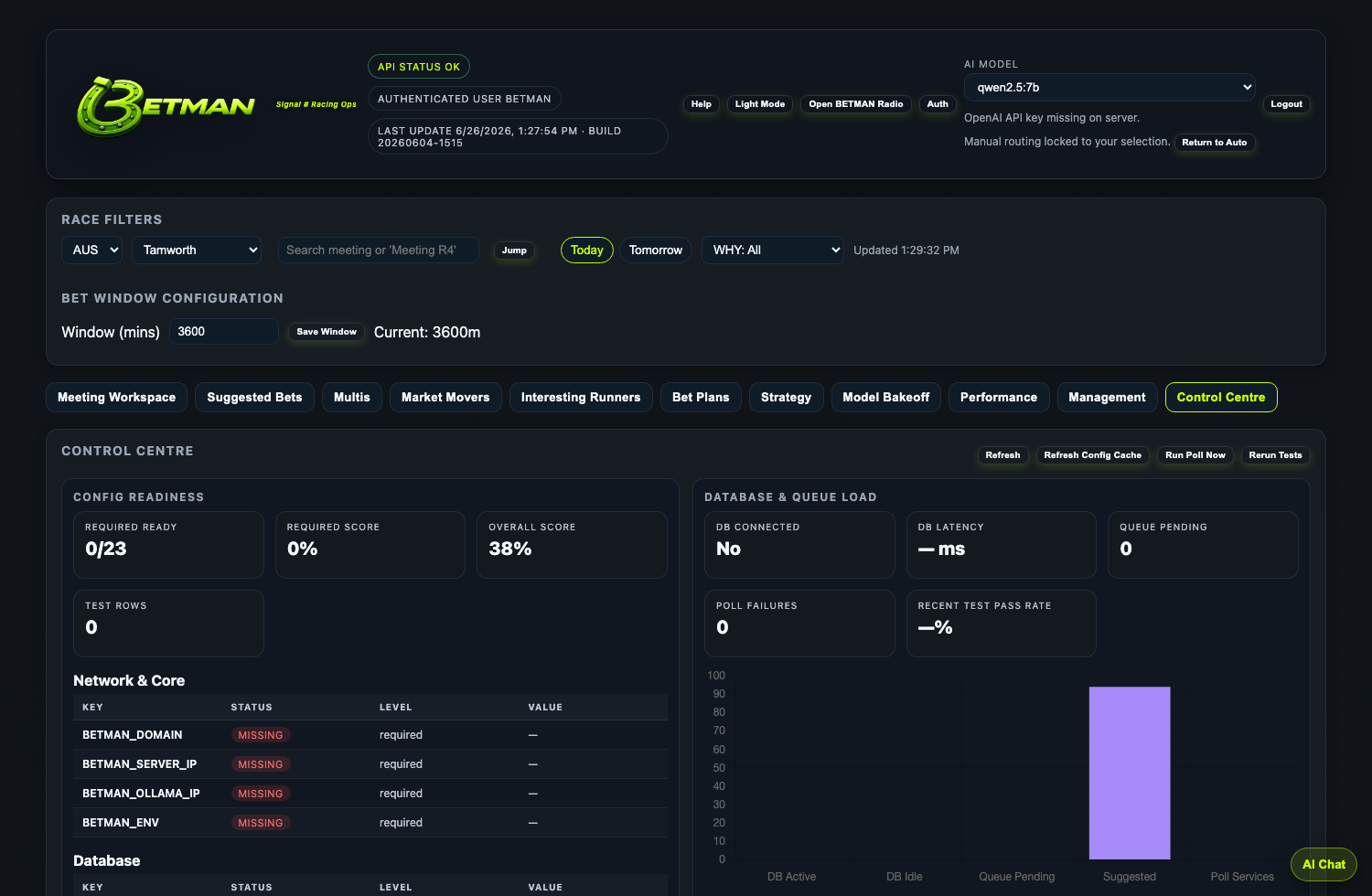Click the Updated 1:29:32 PM text
The width and height of the screenshot is (1372, 896).
coord(906,251)
